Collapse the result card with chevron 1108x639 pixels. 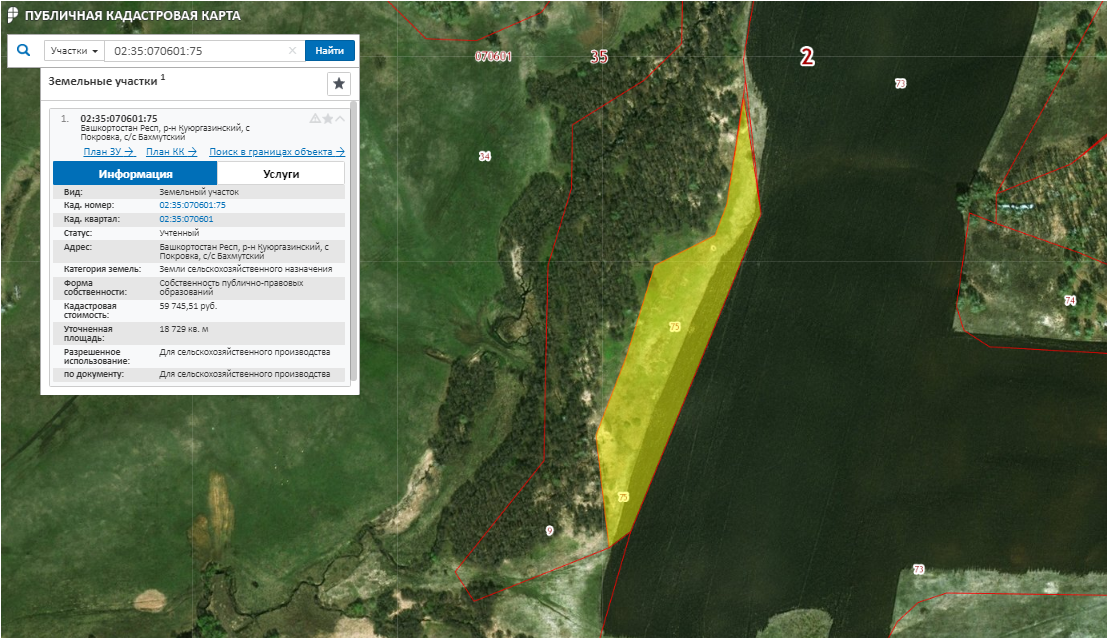click(340, 118)
